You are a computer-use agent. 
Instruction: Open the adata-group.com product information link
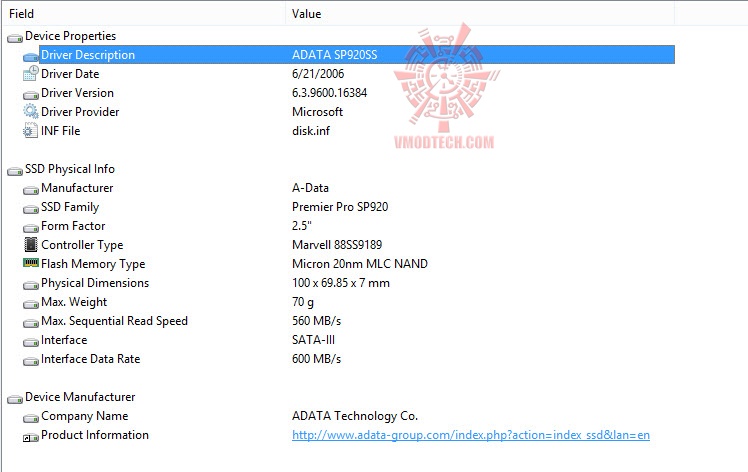click(x=471, y=435)
